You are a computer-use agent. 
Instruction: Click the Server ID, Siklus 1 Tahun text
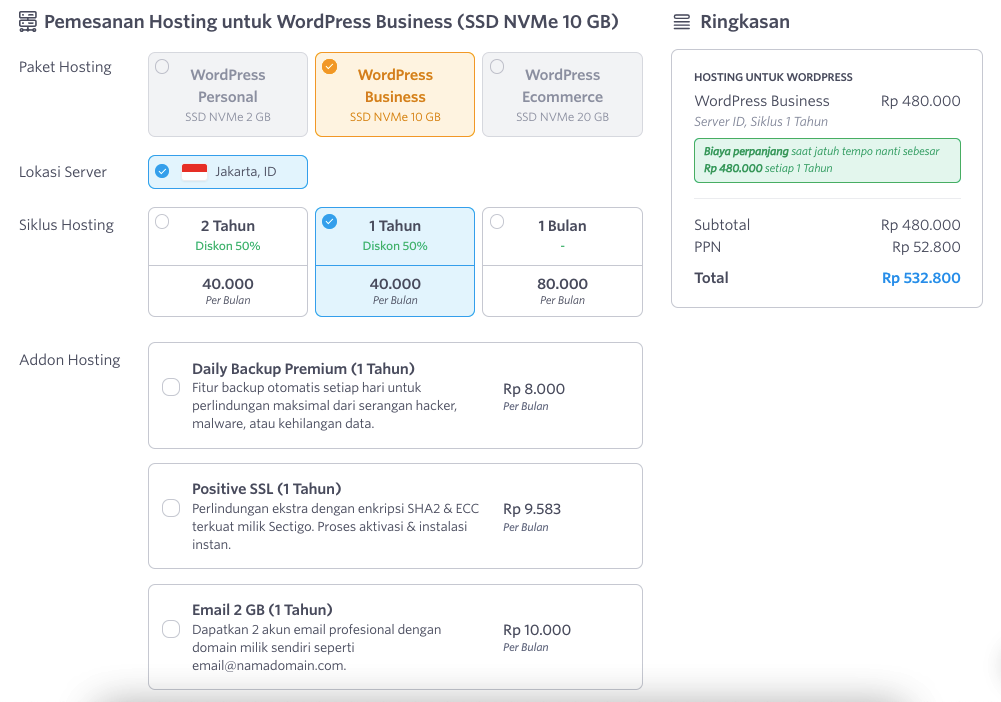coord(761,121)
